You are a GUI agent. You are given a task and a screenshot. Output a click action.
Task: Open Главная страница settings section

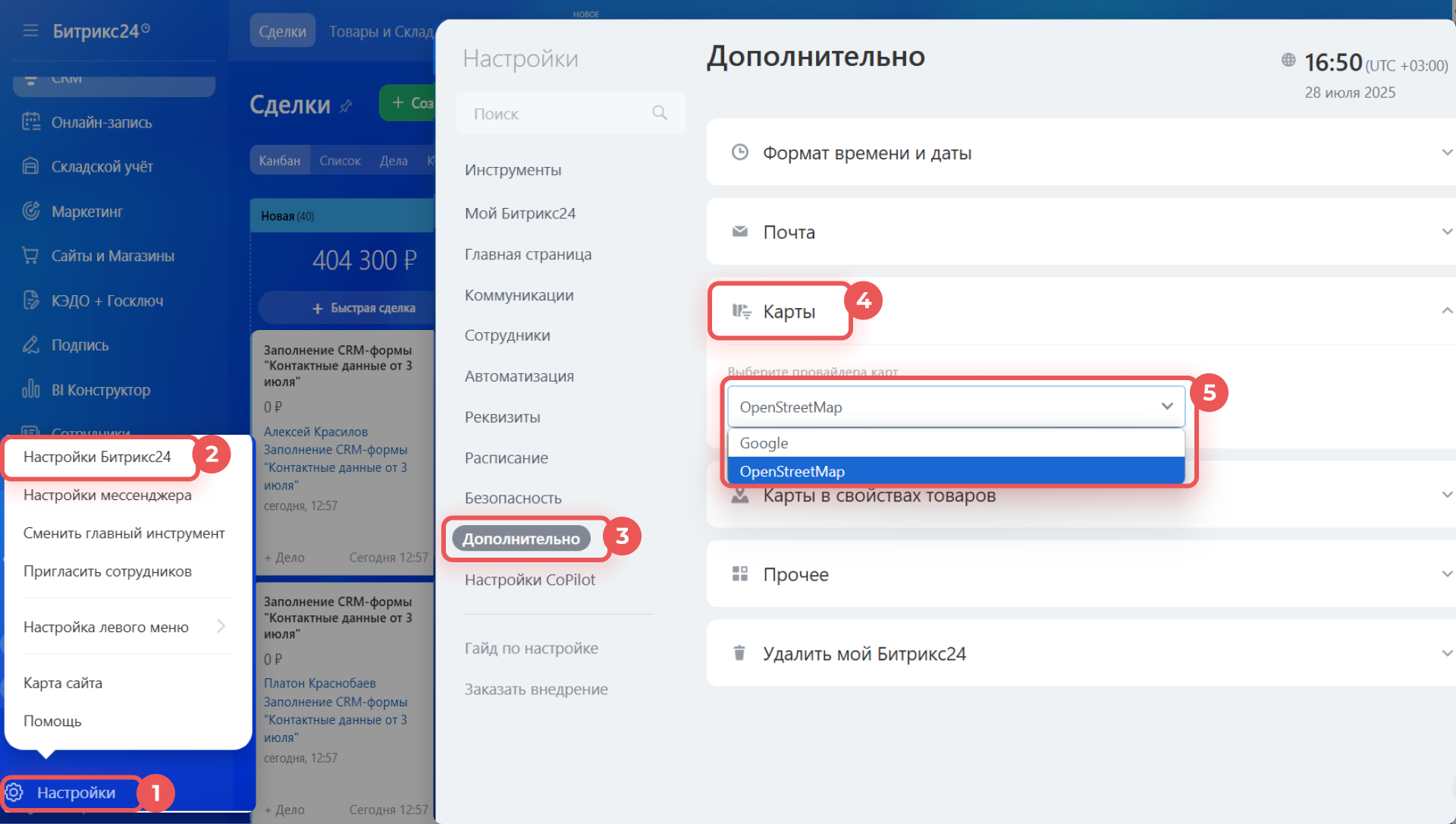(x=528, y=254)
